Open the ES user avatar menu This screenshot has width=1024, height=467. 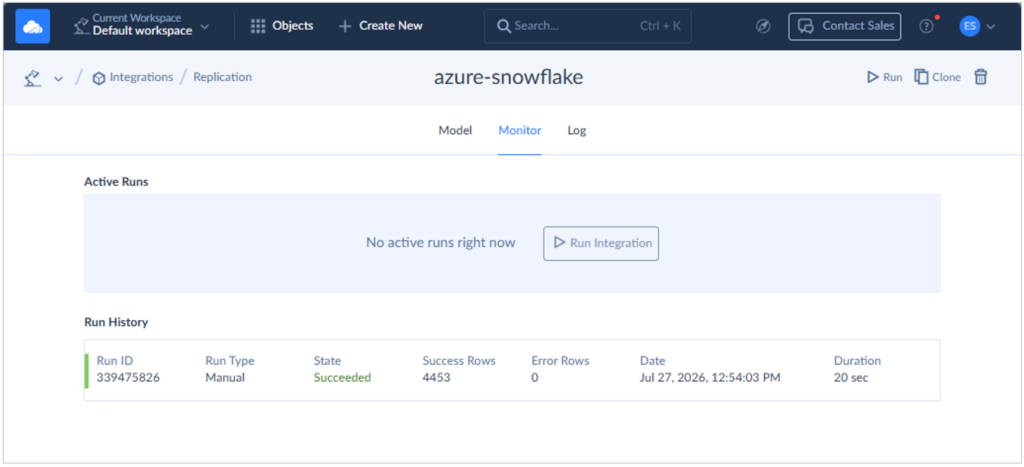tap(970, 26)
